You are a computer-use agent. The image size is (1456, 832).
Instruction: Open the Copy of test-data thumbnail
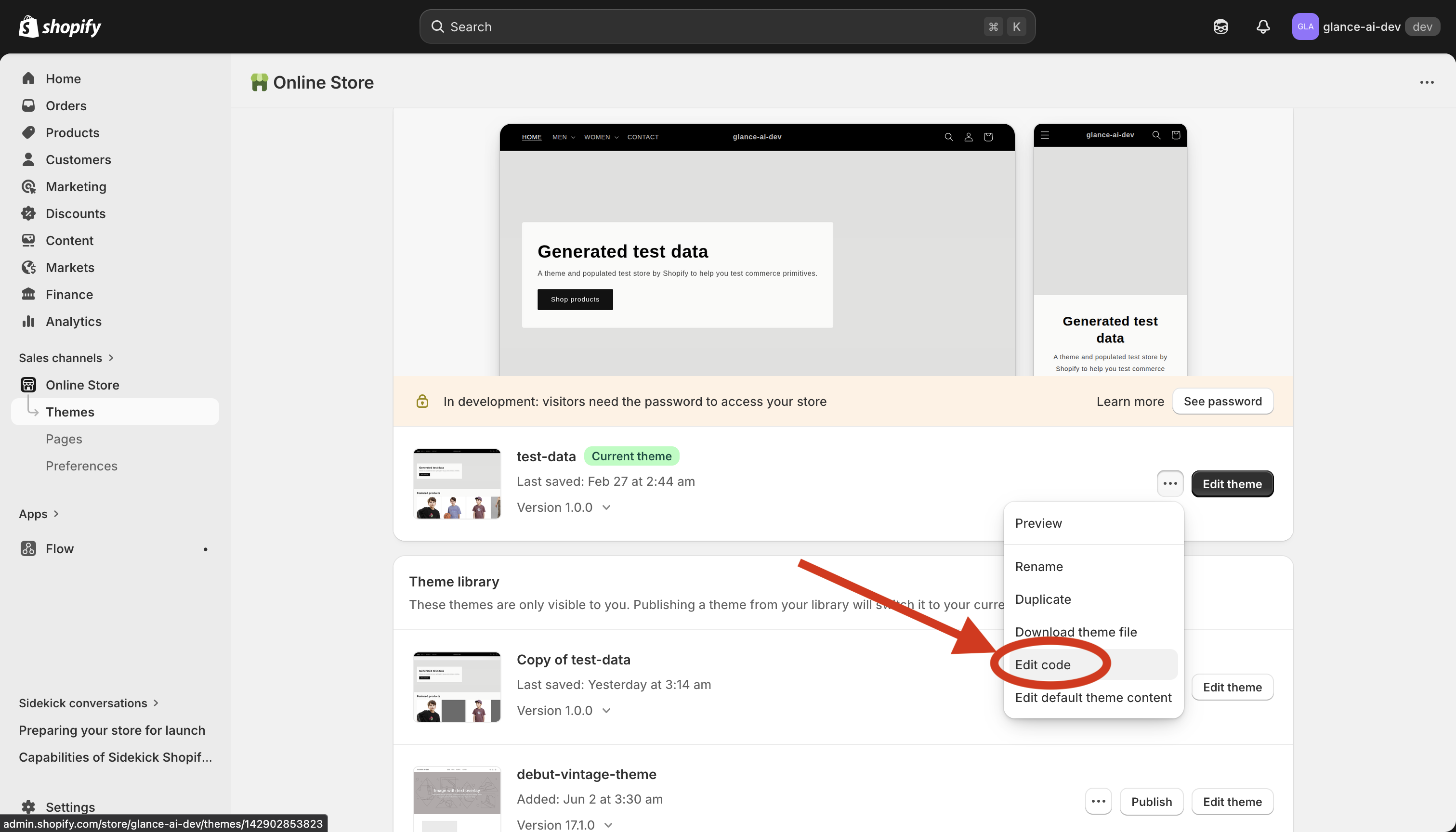click(x=457, y=687)
